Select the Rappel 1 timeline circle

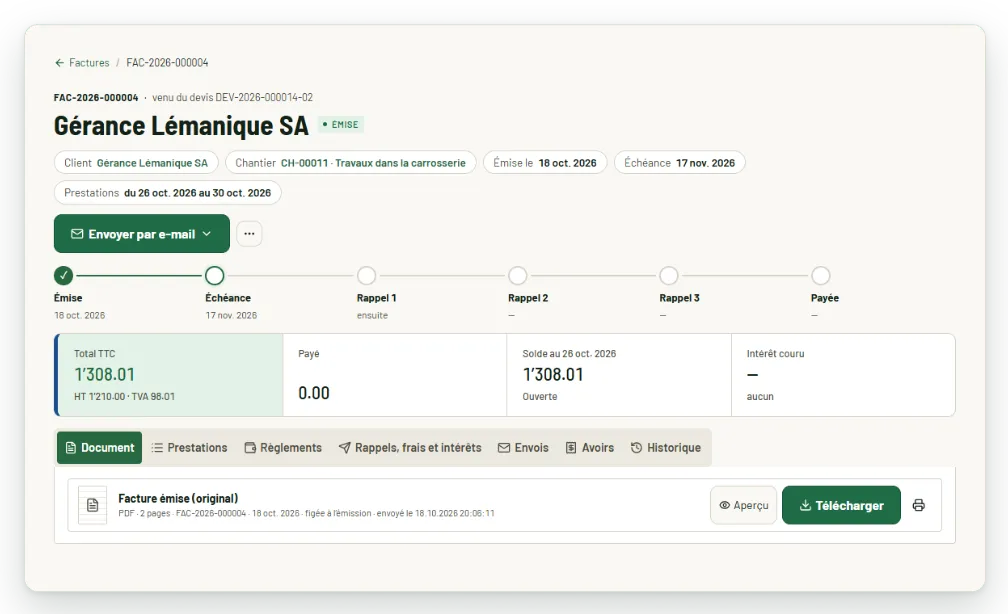point(366,276)
